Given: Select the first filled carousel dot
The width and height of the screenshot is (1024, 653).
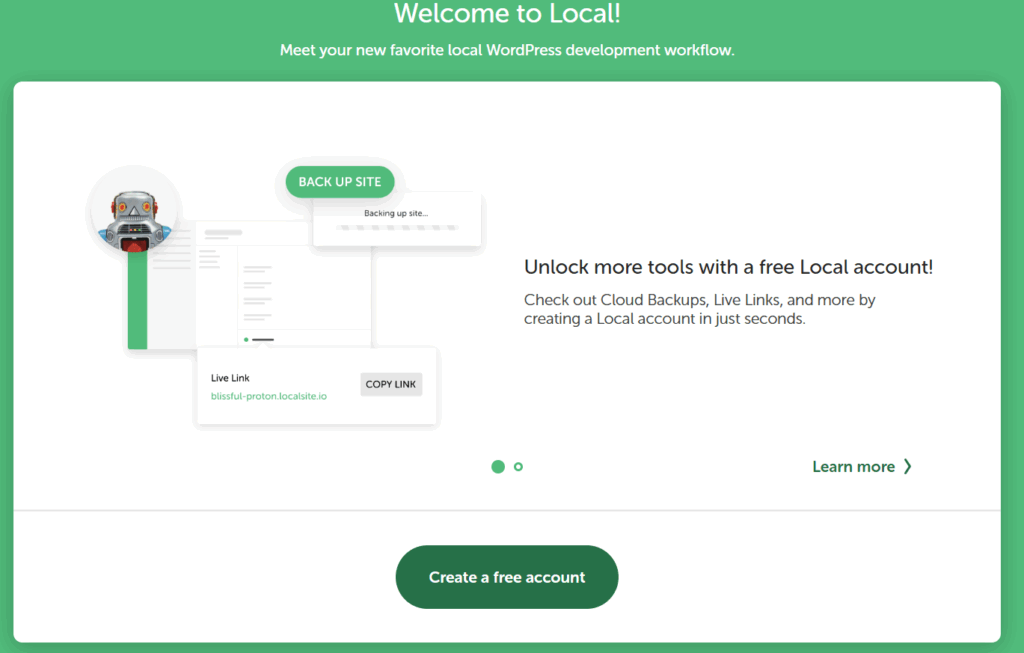Looking at the screenshot, I should click(498, 466).
